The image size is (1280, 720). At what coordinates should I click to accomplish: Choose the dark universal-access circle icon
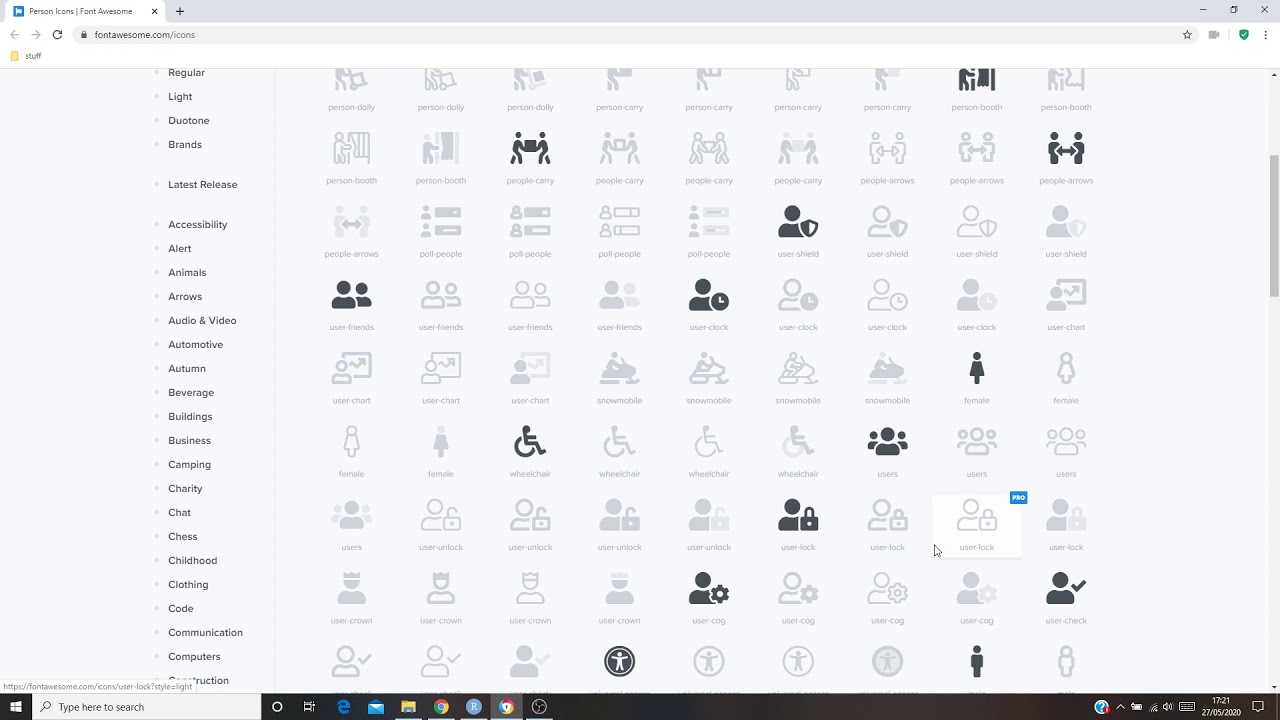pyautogui.click(x=620, y=661)
